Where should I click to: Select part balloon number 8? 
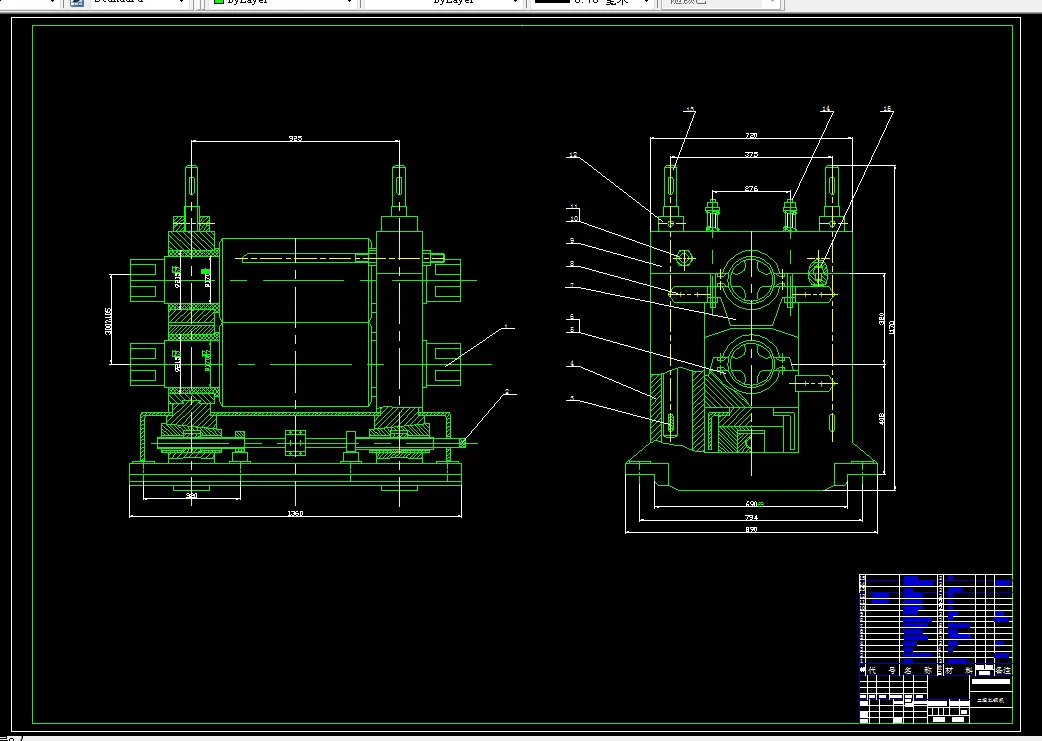click(x=572, y=264)
